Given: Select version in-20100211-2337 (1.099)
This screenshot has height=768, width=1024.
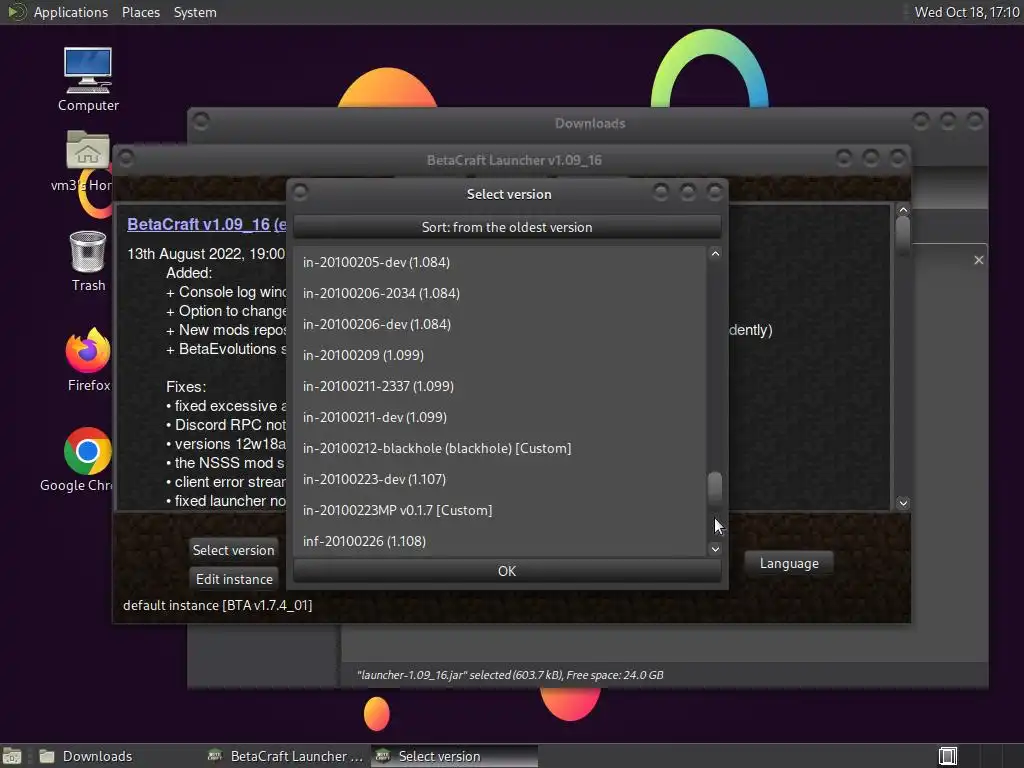Looking at the screenshot, I should (500, 386).
